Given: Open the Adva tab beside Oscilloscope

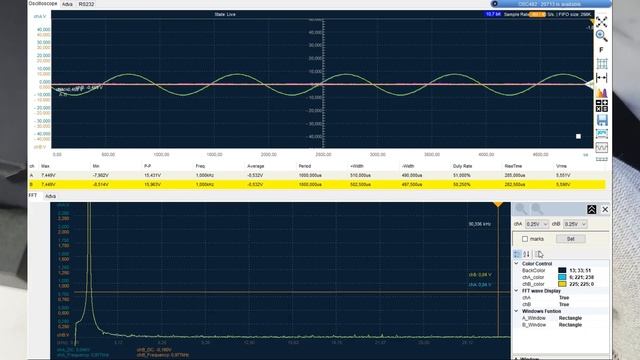Looking at the screenshot, I should pyautogui.click(x=67, y=4).
